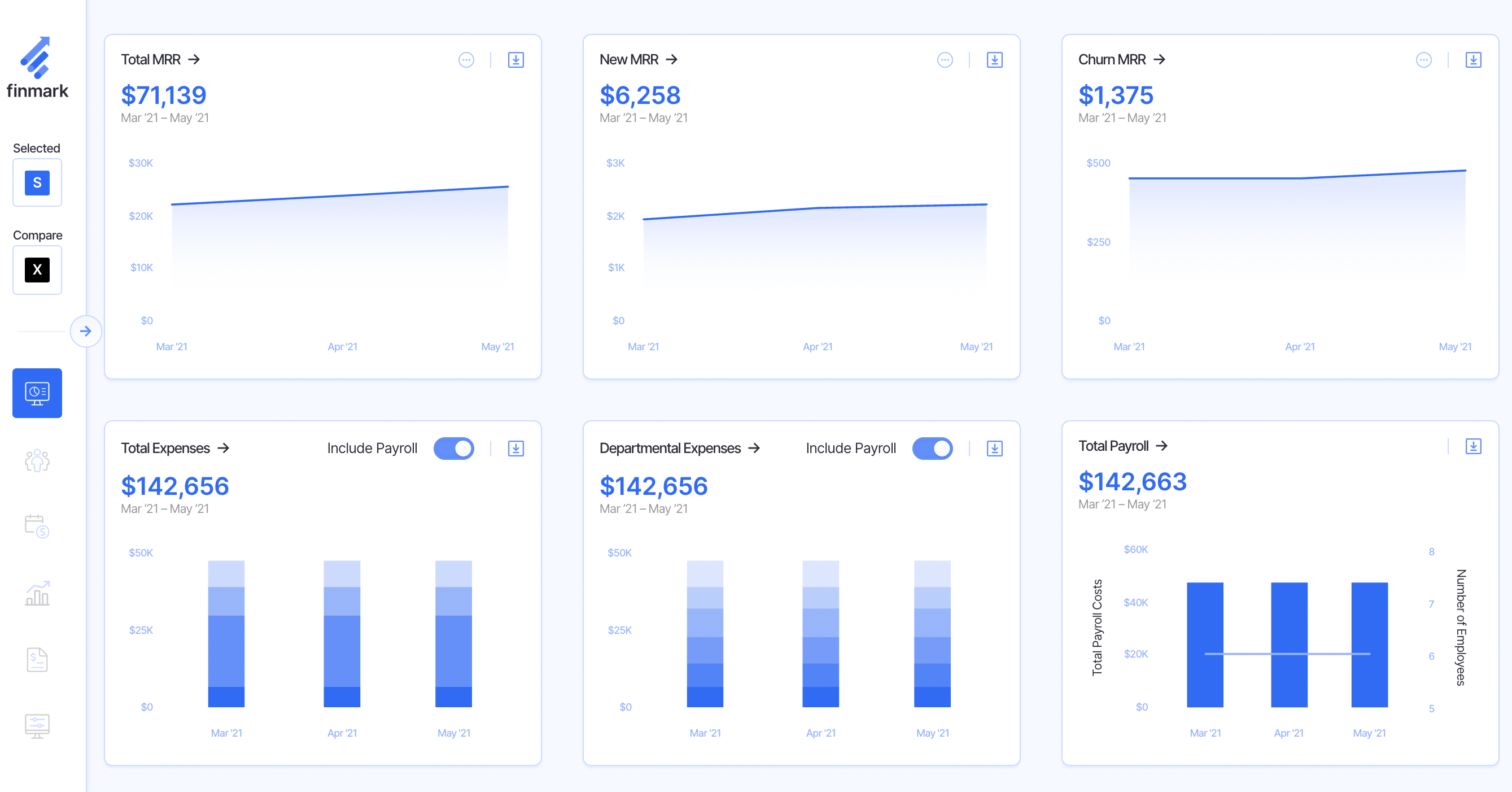Open the metrics chart icon in the sidebar
This screenshot has width=1512, height=792.
point(37,593)
